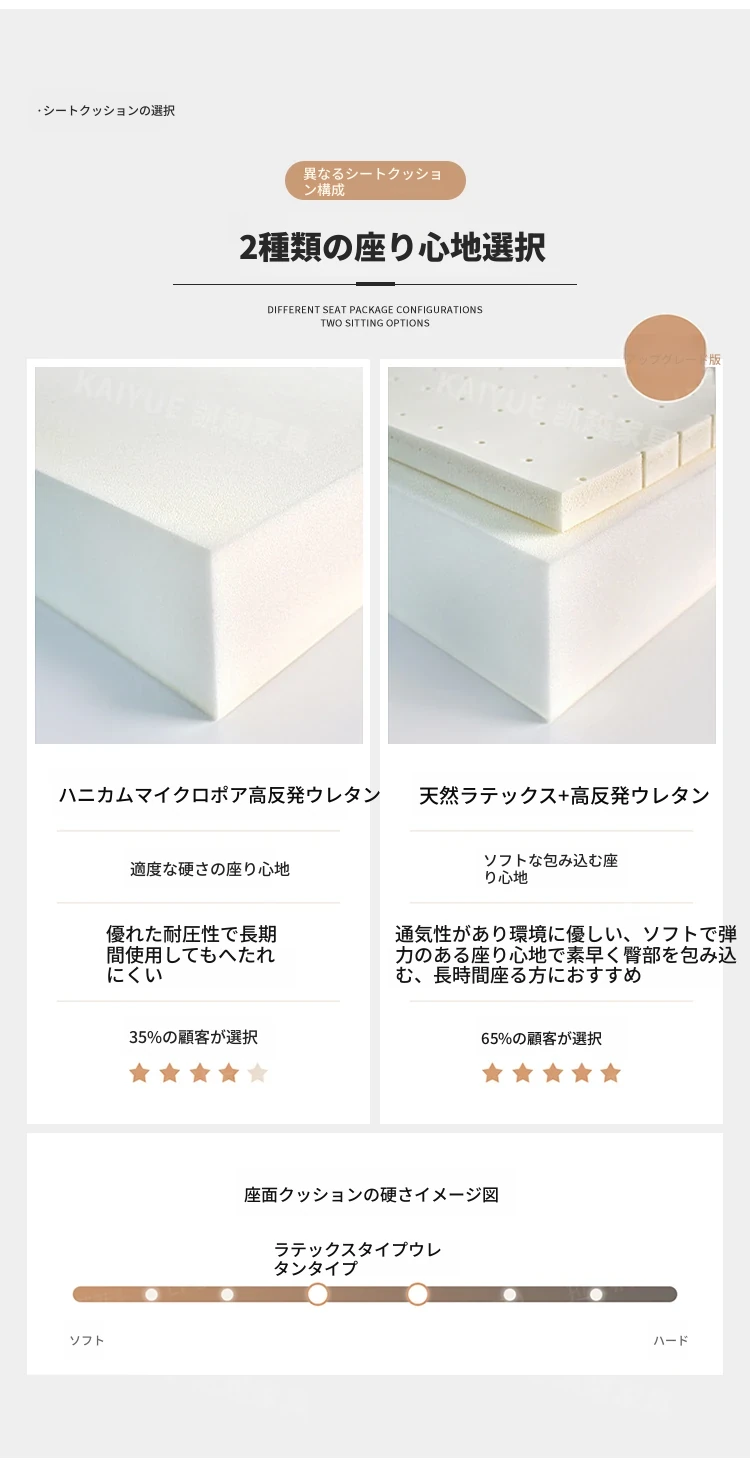This screenshot has height=1473, width=750.
Task: Select the right large hardness slider marker
Action: coord(418,1294)
